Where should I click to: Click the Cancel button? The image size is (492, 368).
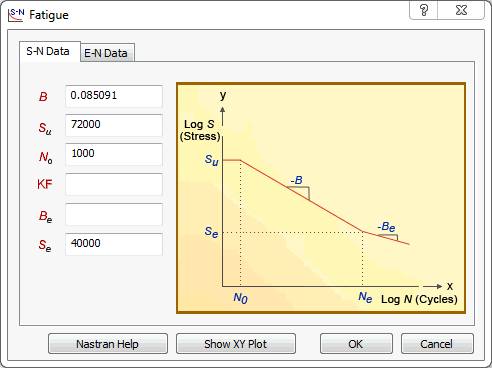[437, 344]
